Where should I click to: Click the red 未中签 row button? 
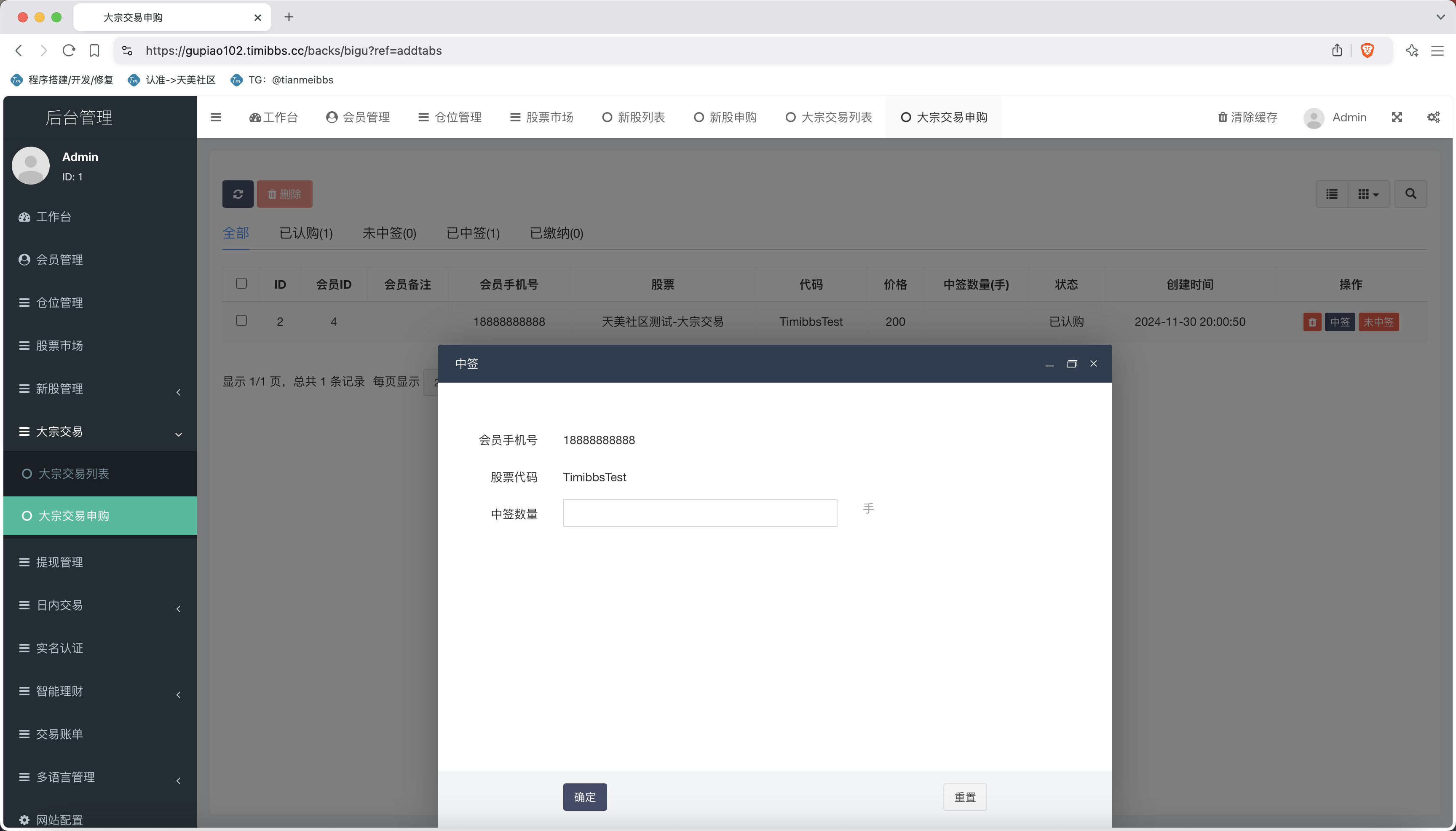click(1378, 322)
